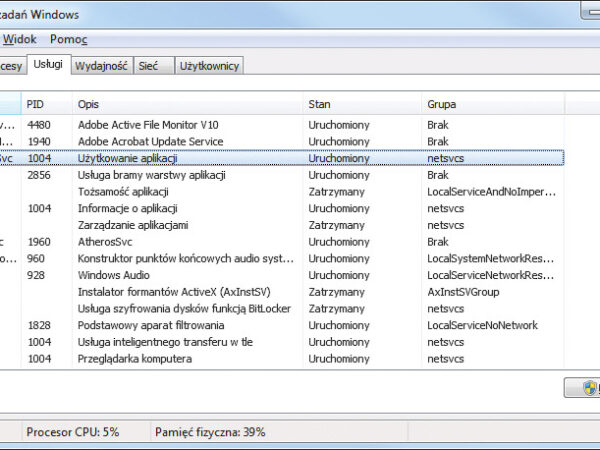600x450 pixels.
Task: Open the Widok menu
Action: (19, 39)
